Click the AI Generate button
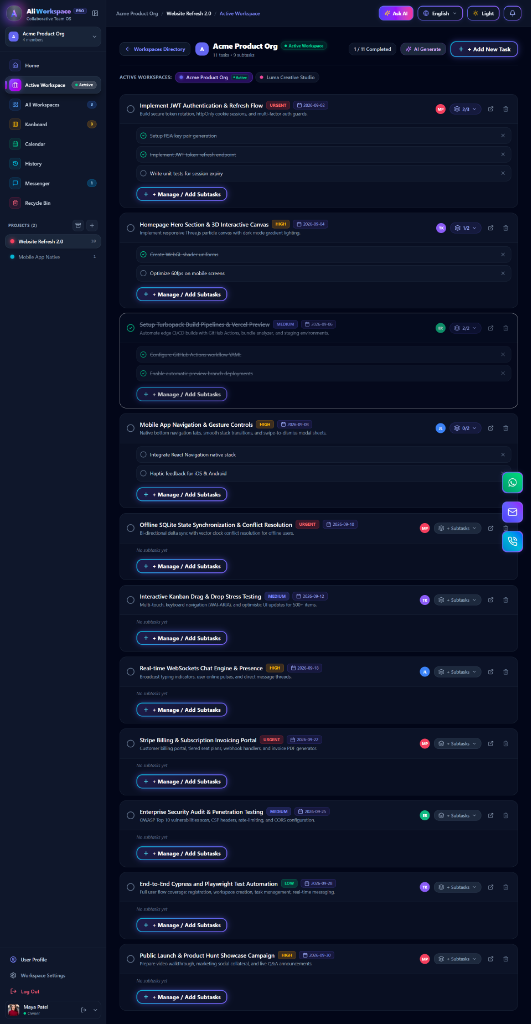 [x=423, y=49]
